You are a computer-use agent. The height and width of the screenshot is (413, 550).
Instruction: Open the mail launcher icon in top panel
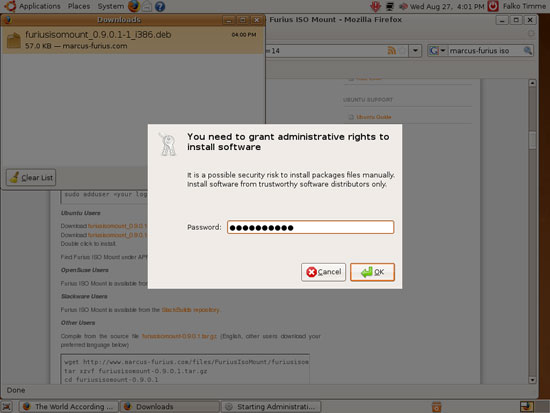point(147,6)
